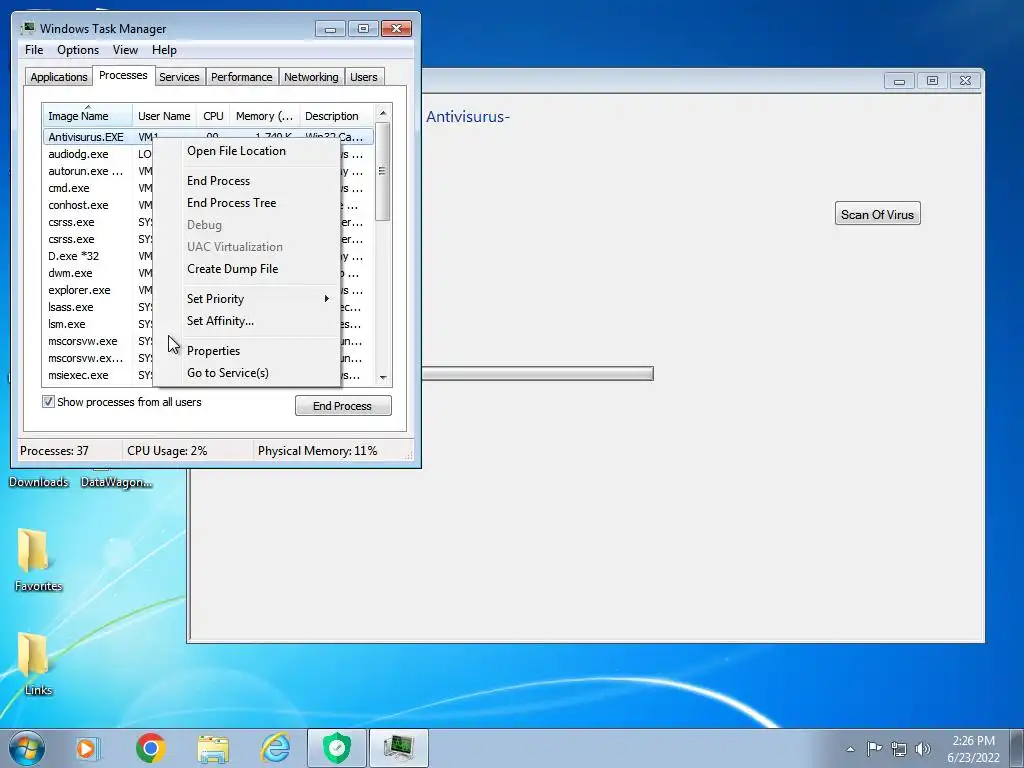This screenshot has height=768, width=1024.
Task: Minimize the Antivisurus window
Action: 899,80
